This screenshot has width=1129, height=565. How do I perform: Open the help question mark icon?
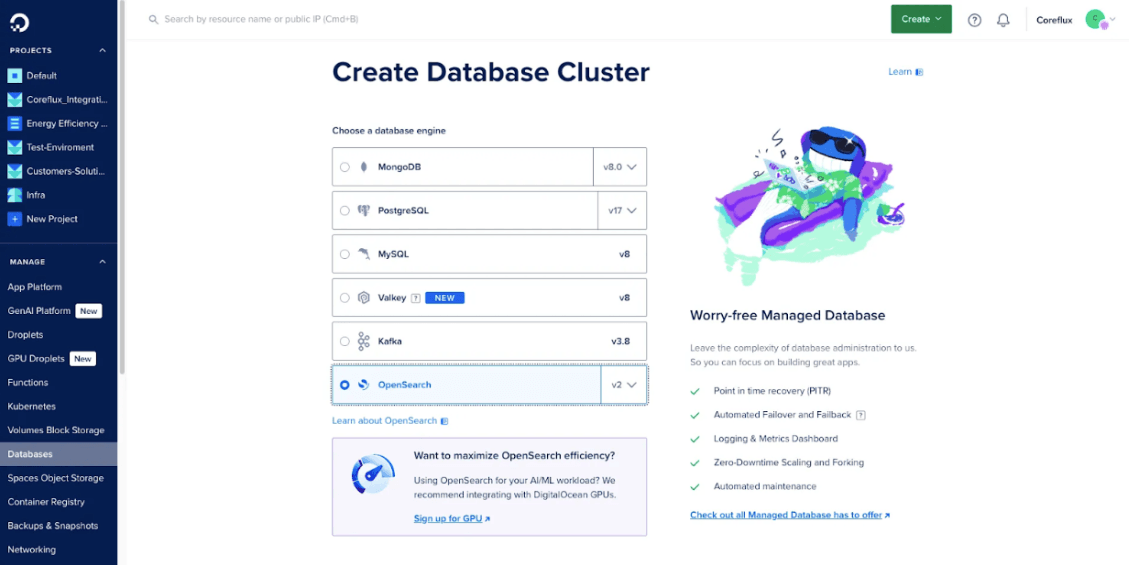tap(974, 20)
